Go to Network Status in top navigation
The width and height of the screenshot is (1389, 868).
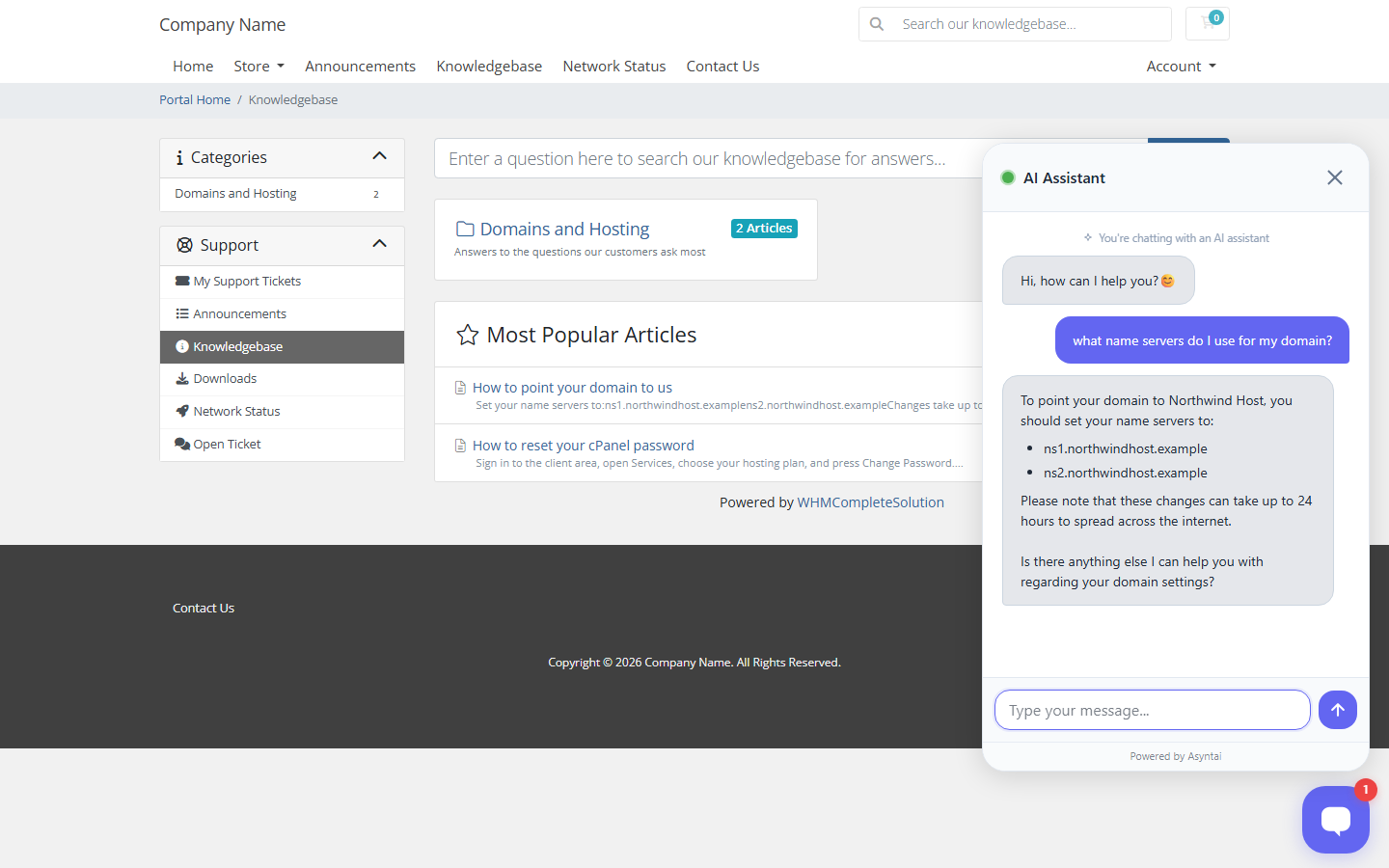coord(614,67)
